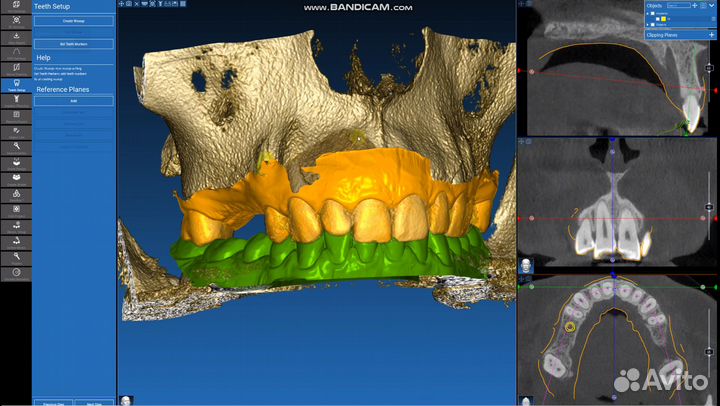This screenshot has height=406, width=720.
Task: Click the skull icon in coronal slice view
Action: (x=526, y=266)
